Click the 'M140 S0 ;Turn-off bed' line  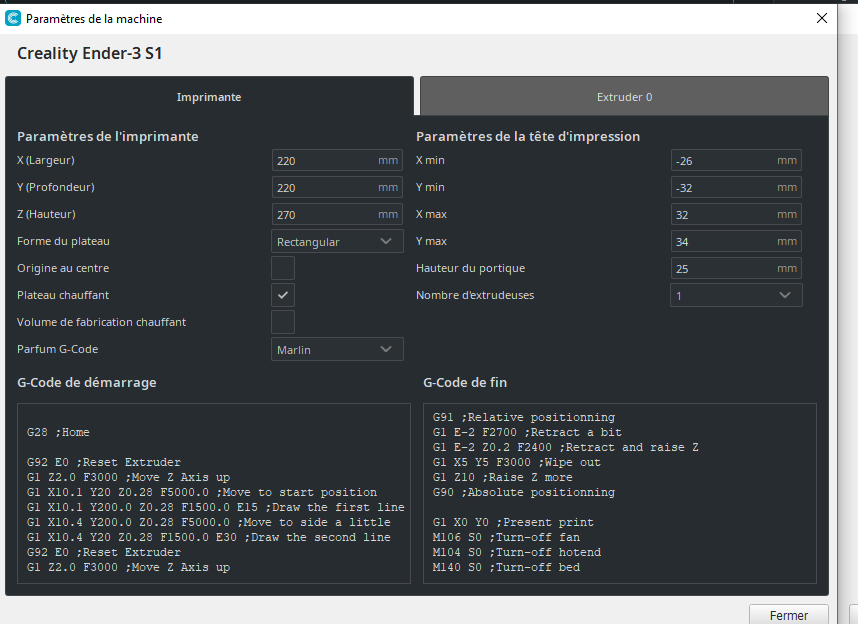click(x=506, y=568)
